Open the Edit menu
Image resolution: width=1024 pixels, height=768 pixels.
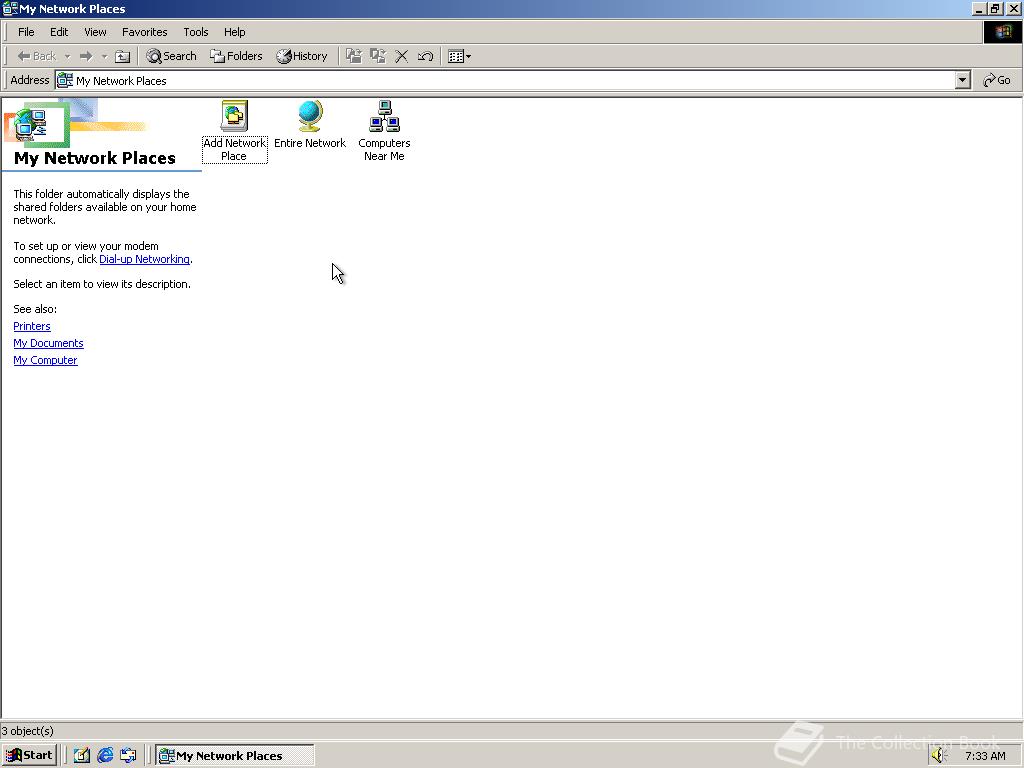(59, 32)
